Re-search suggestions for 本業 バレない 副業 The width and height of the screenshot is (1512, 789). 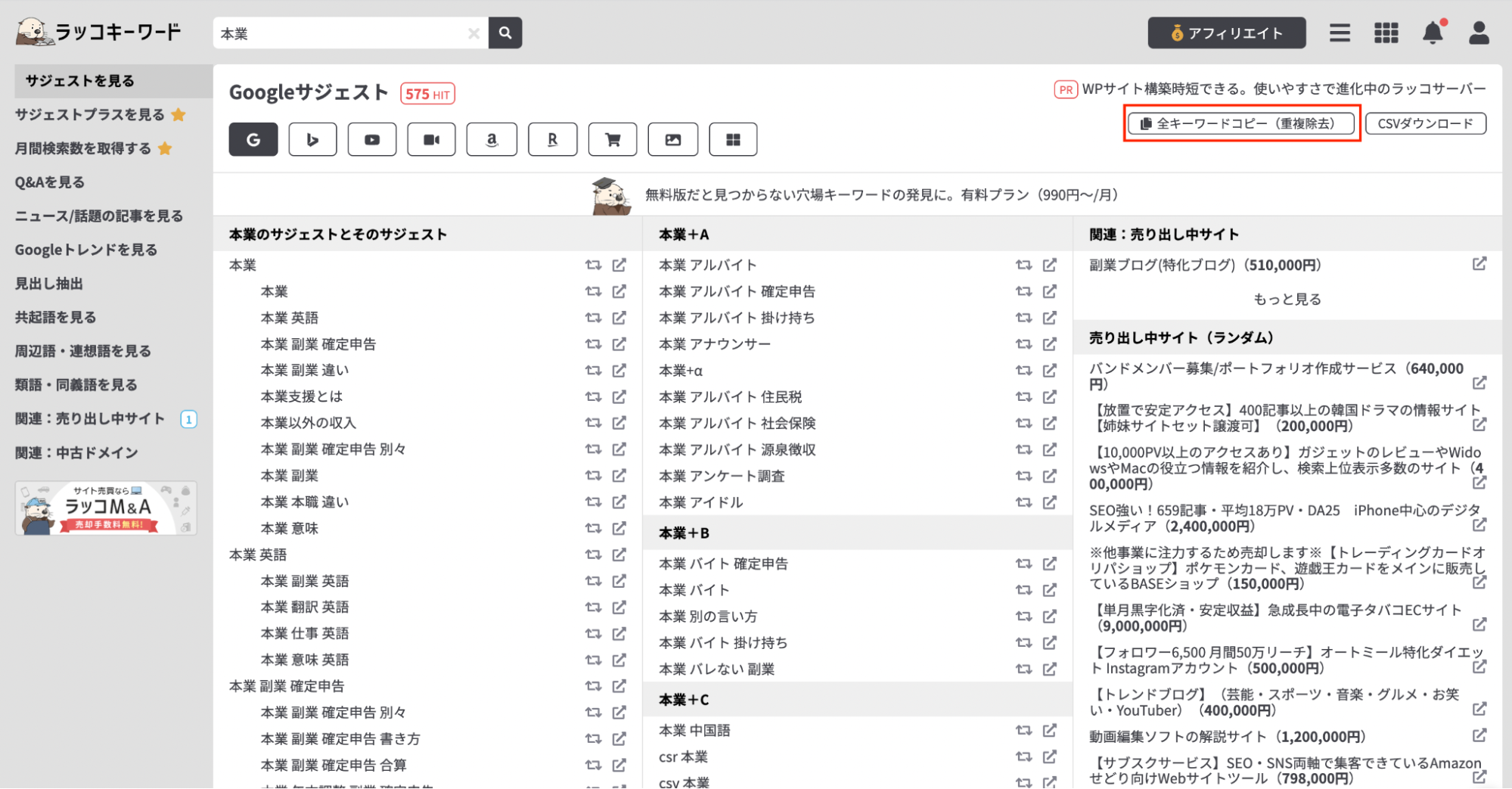(1023, 669)
